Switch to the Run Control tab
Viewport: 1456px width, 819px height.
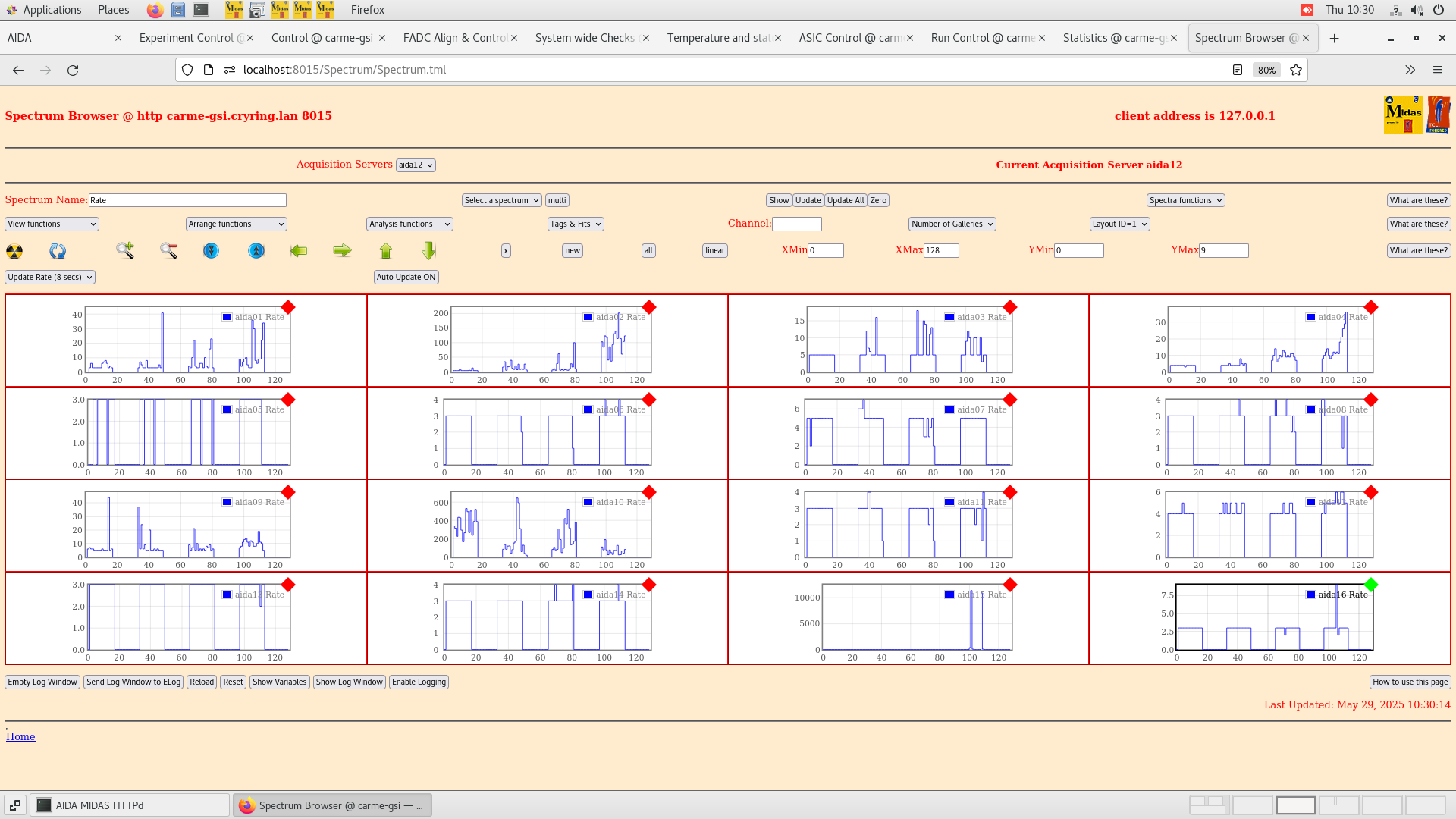click(982, 37)
